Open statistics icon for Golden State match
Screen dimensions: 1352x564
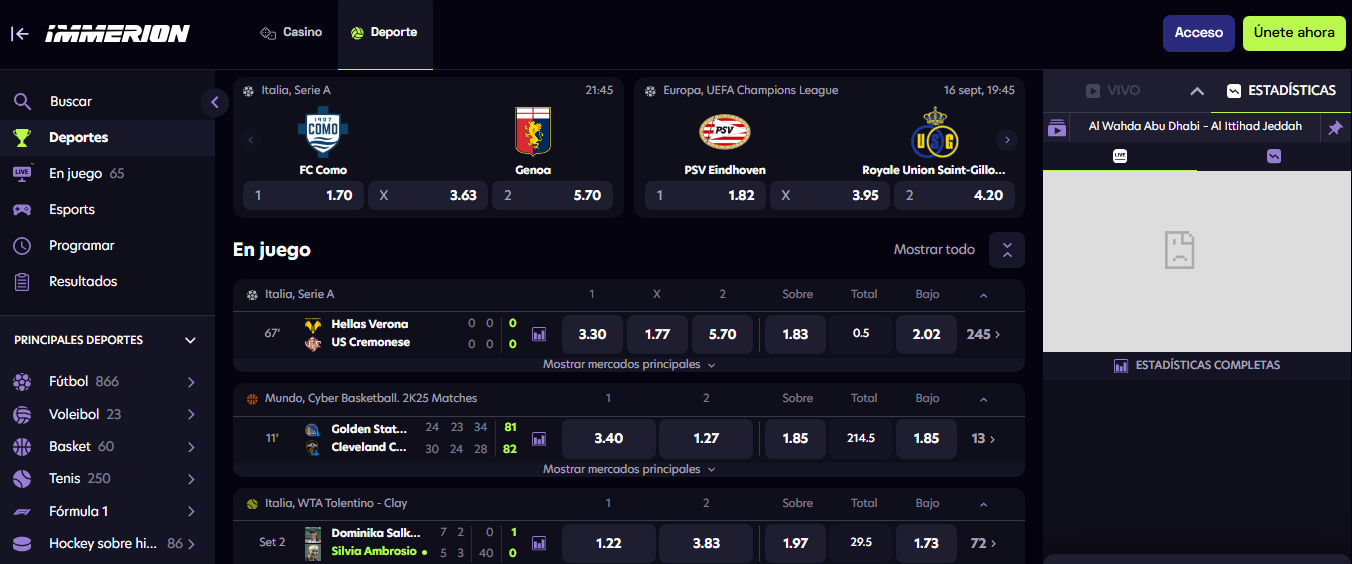coord(539,438)
